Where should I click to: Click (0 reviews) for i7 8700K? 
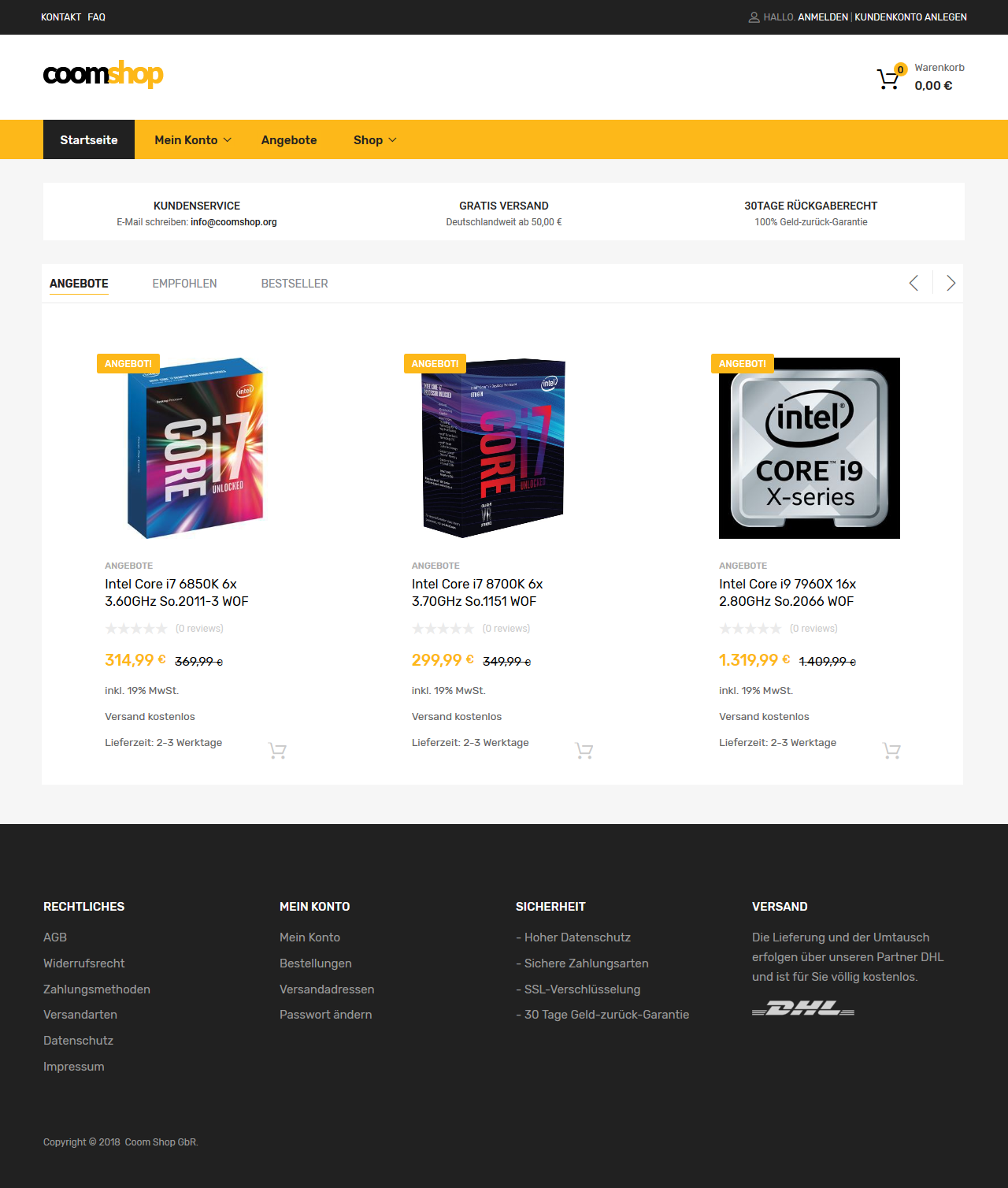pos(506,629)
